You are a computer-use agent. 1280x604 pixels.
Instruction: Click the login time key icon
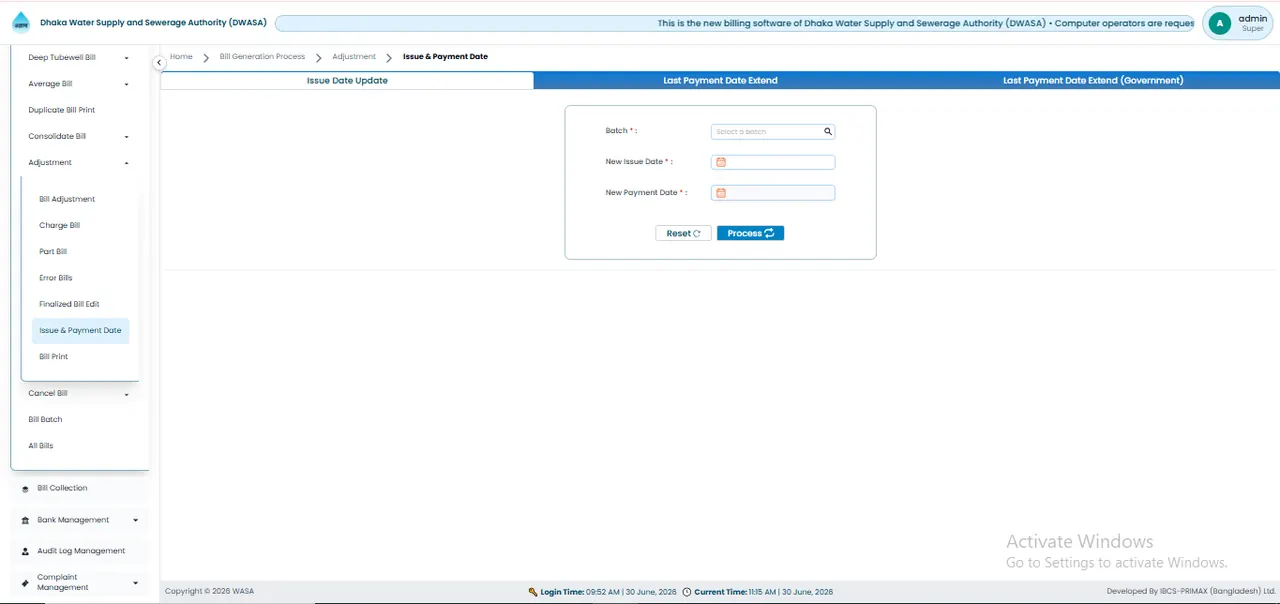coord(533,592)
